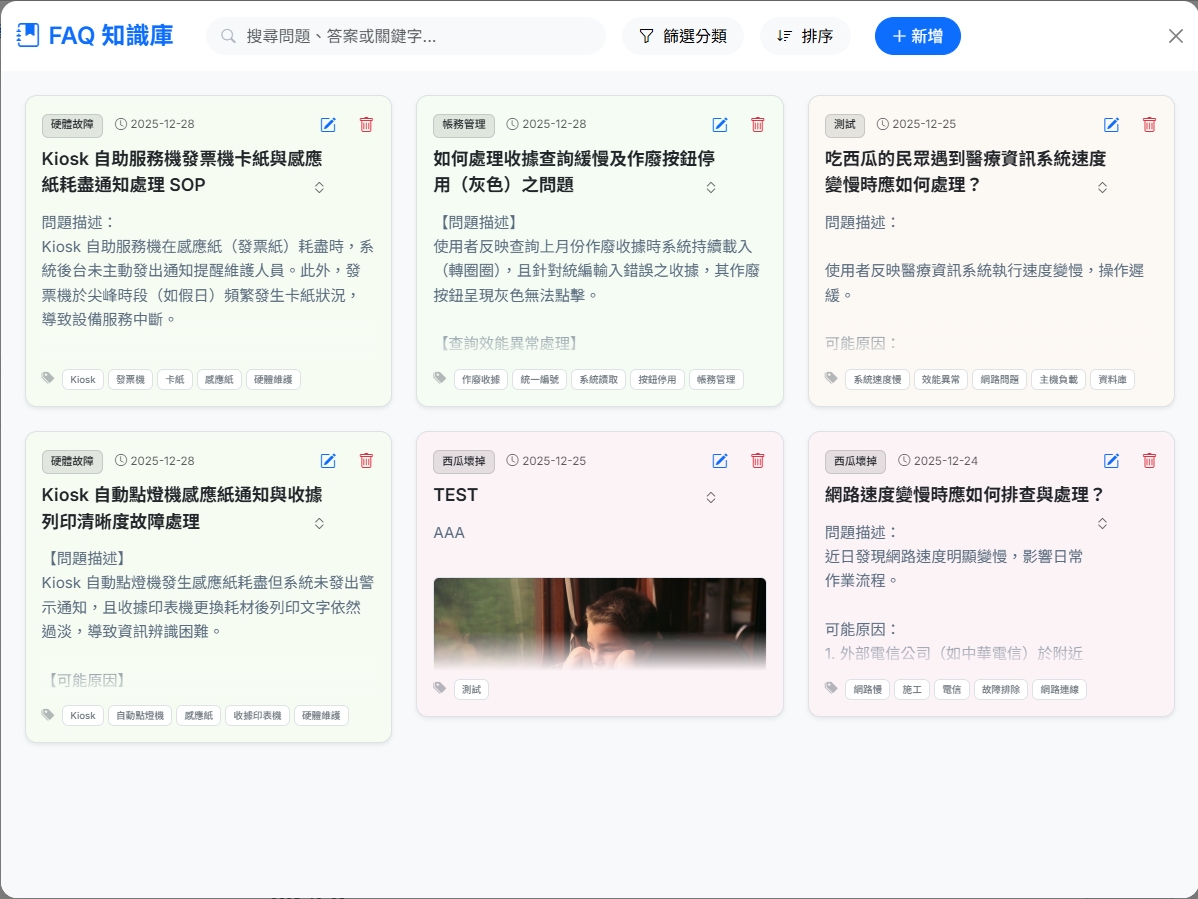This screenshot has height=899, width=1198.
Task: Edit the TEST FAQ entry
Action: pyautogui.click(x=720, y=460)
